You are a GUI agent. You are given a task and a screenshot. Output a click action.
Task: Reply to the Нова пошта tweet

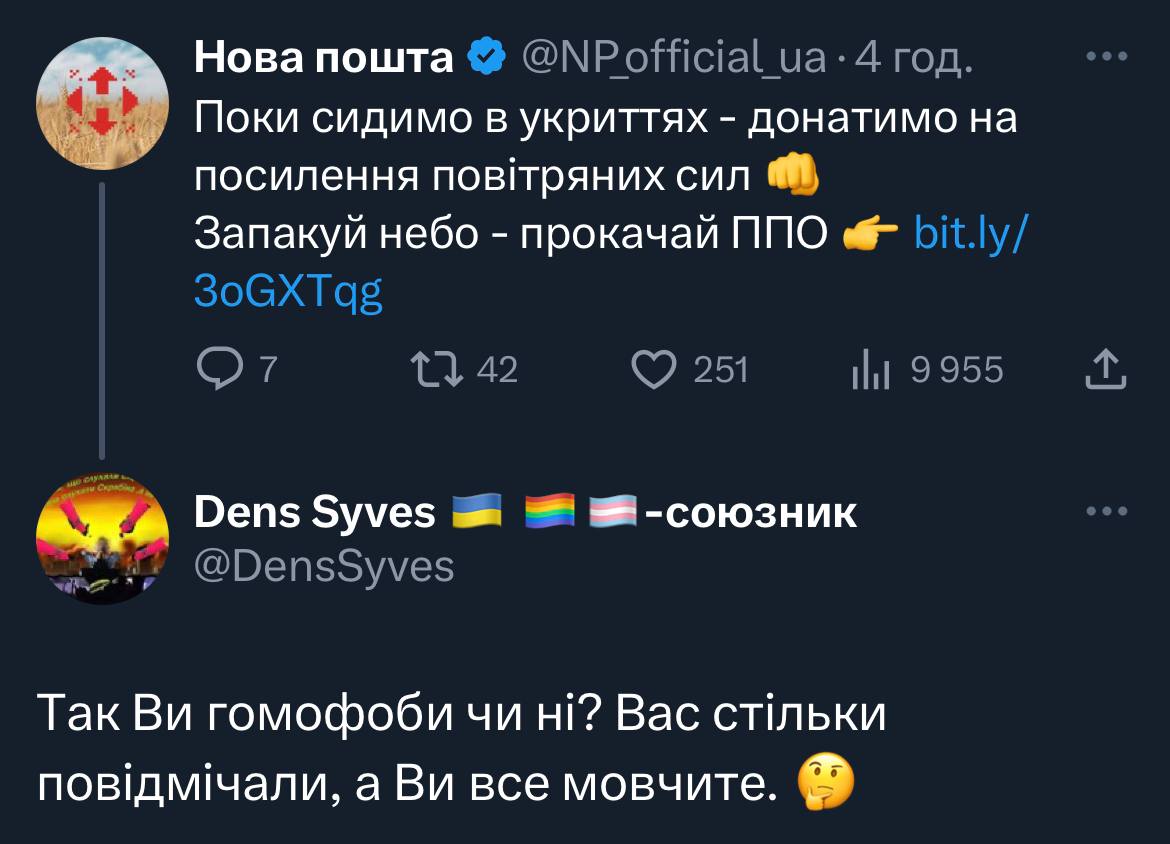[x=214, y=371]
